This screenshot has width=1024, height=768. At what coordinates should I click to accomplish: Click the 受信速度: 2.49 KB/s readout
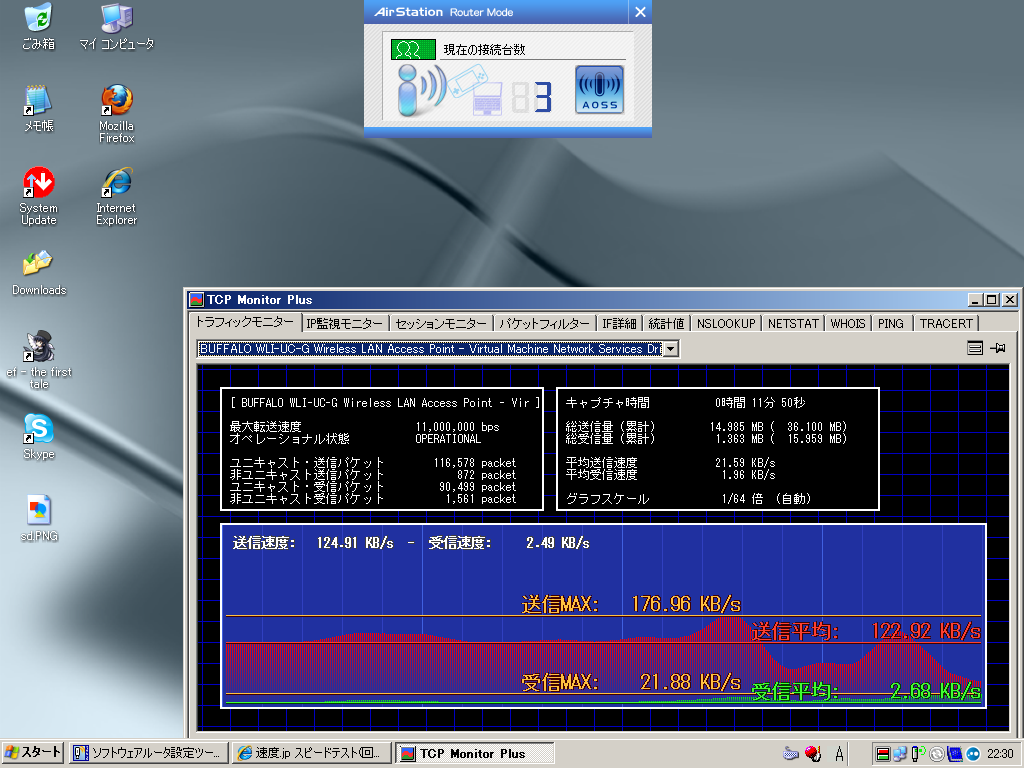[x=509, y=543]
